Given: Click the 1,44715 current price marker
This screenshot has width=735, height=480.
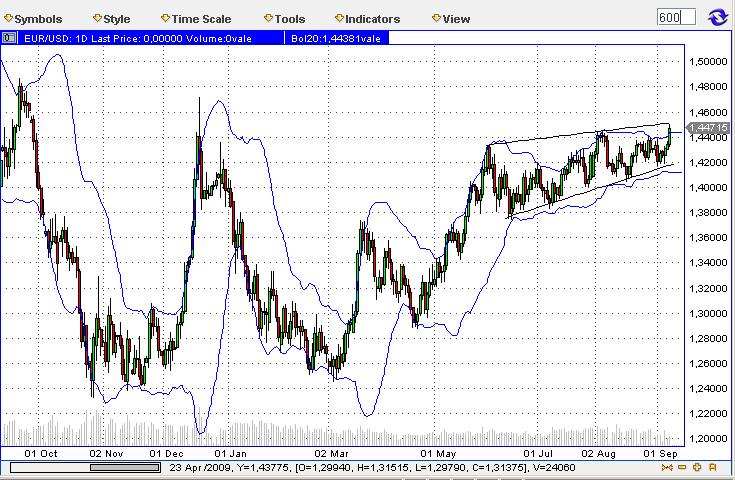Looking at the screenshot, I should [708, 128].
